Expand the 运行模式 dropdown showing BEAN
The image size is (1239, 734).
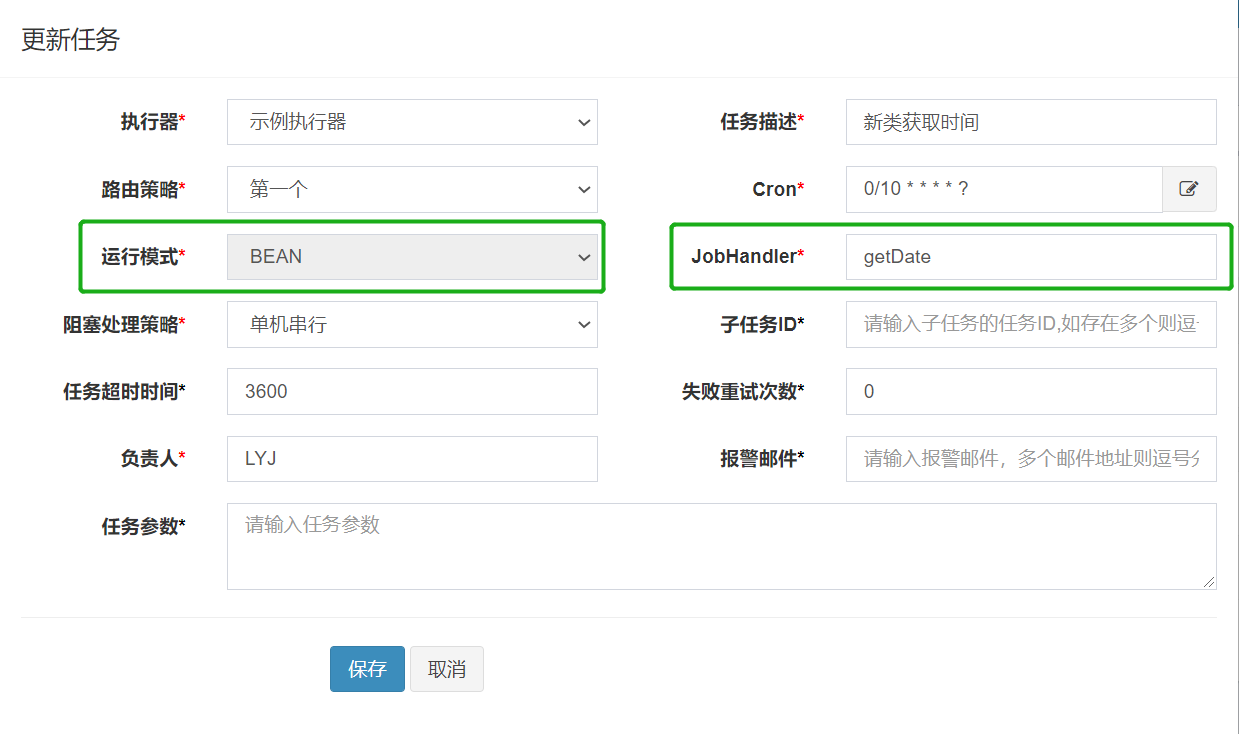(x=412, y=257)
